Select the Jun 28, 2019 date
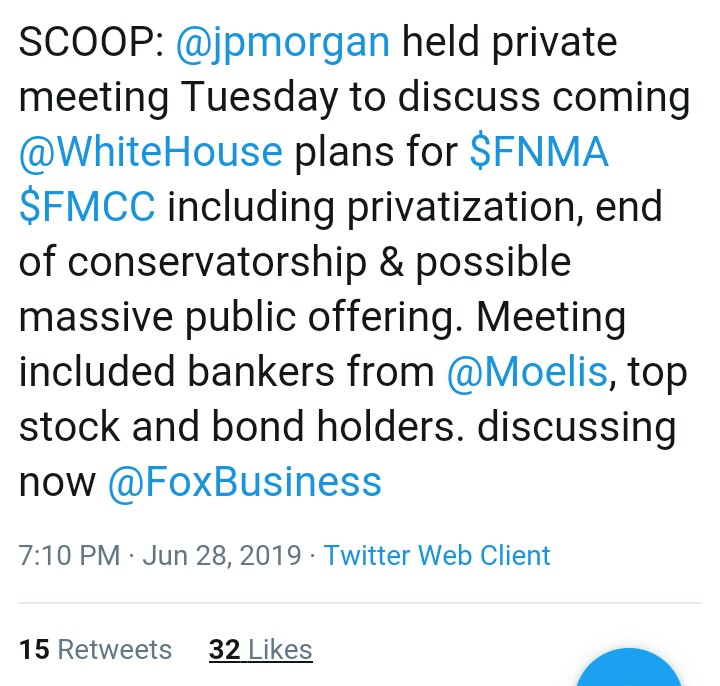 point(222,555)
